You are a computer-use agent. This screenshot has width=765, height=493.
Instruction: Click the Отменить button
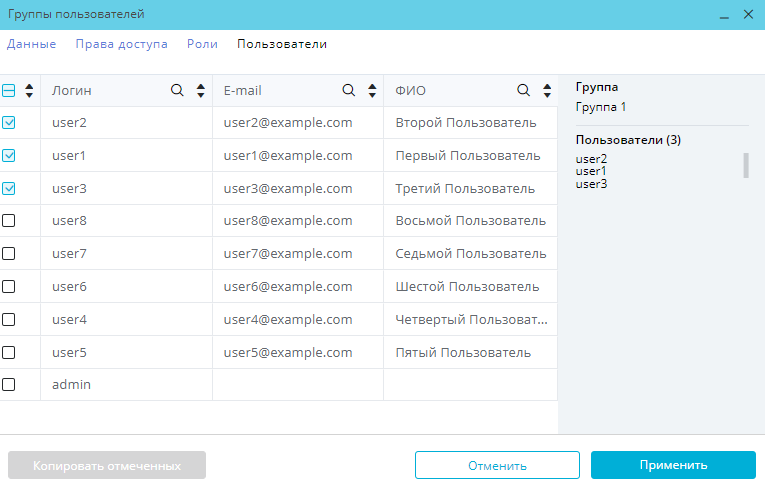[x=497, y=465]
